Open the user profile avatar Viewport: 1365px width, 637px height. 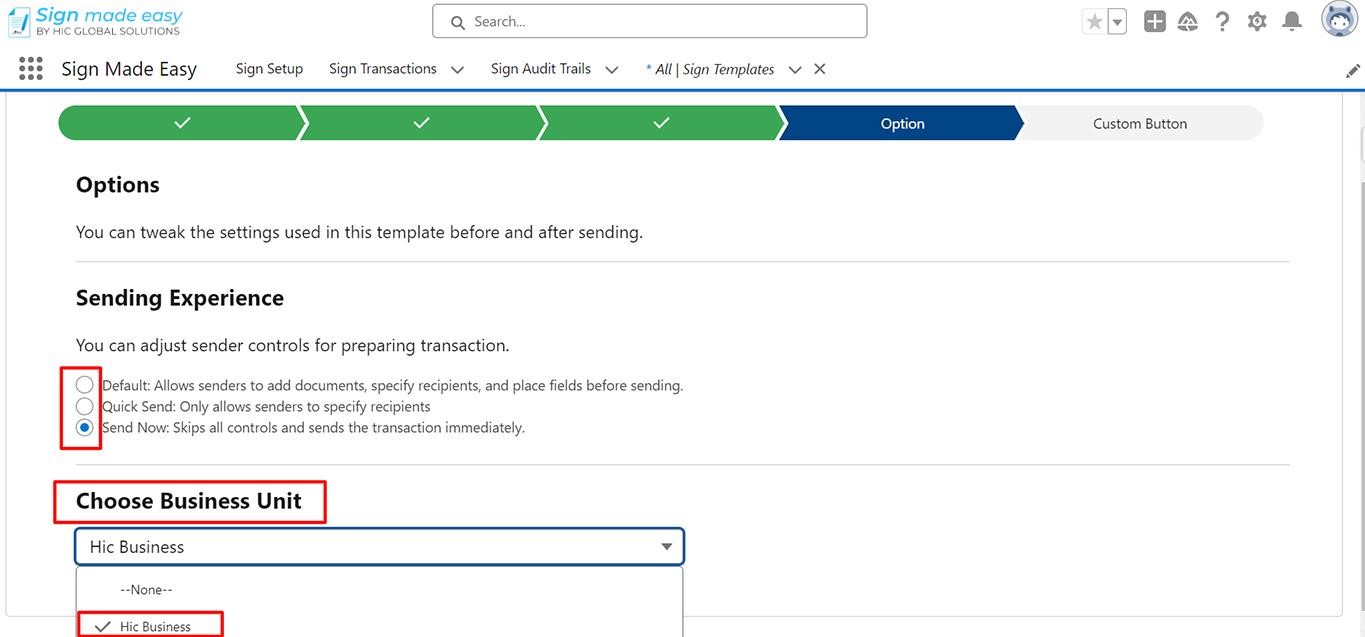point(1339,20)
